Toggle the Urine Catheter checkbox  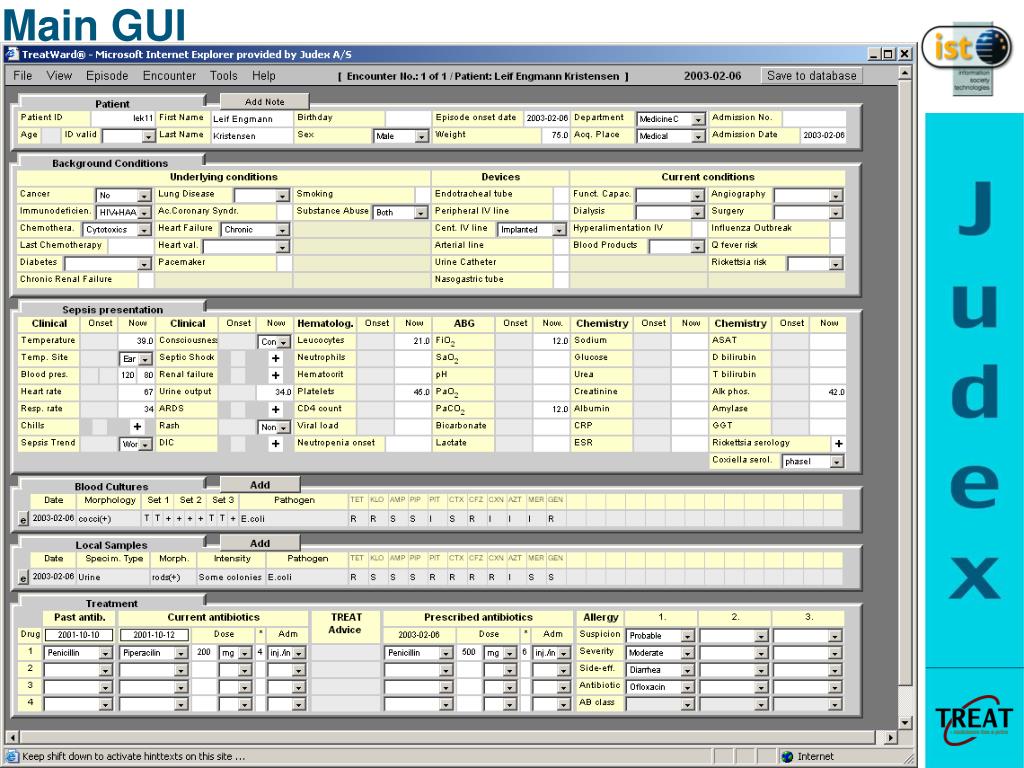[x=561, y=263]
